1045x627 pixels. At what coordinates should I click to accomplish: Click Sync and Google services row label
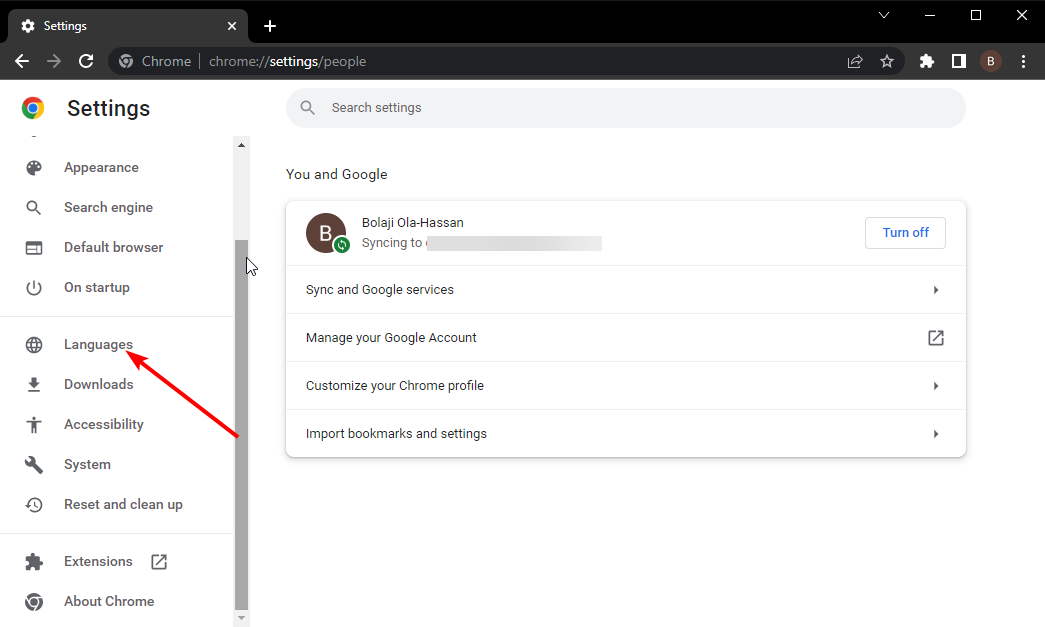(380, 290)
